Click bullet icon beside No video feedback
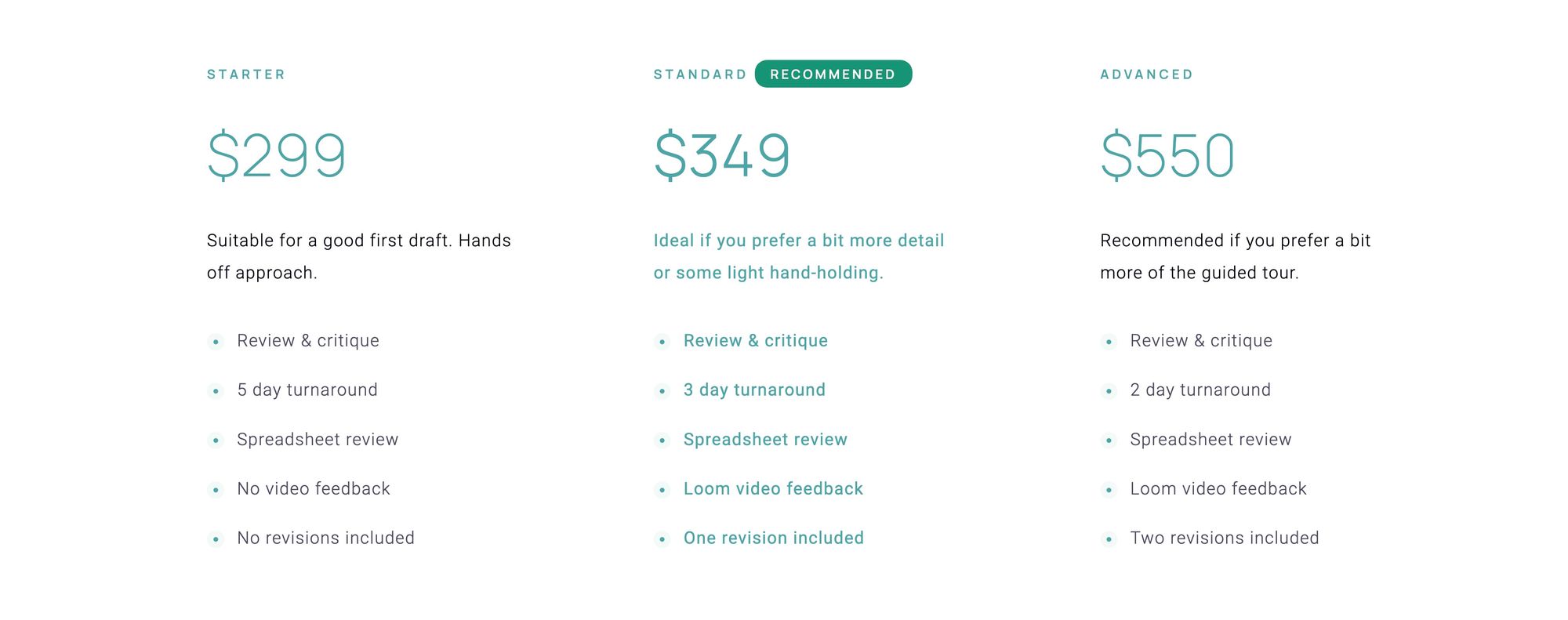Image resolution: width=1568 pixels, height=620 pixels. [216, 489]
